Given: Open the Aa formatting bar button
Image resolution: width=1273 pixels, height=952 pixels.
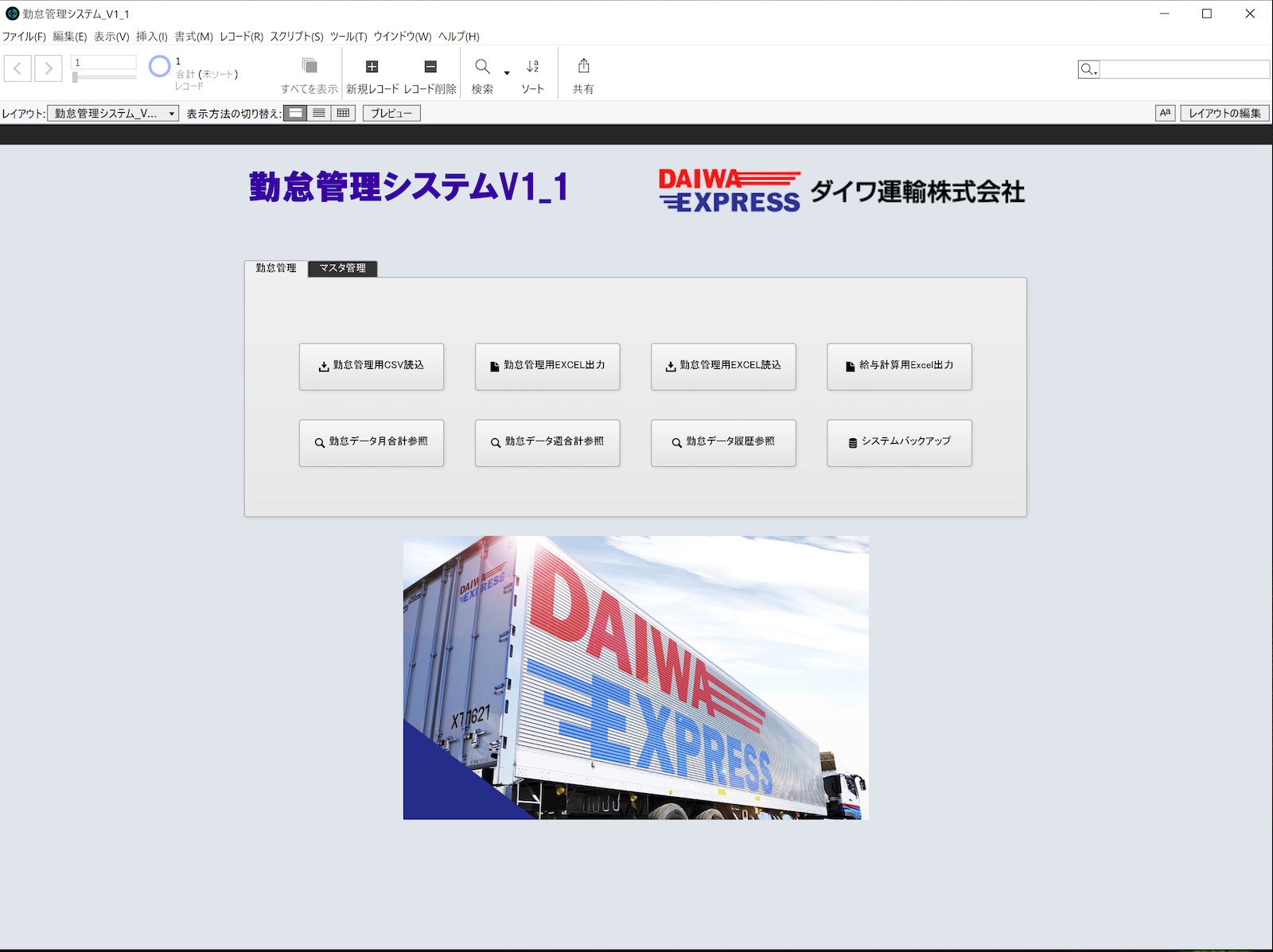Looking at the screenshot, I should point(1165,113).
